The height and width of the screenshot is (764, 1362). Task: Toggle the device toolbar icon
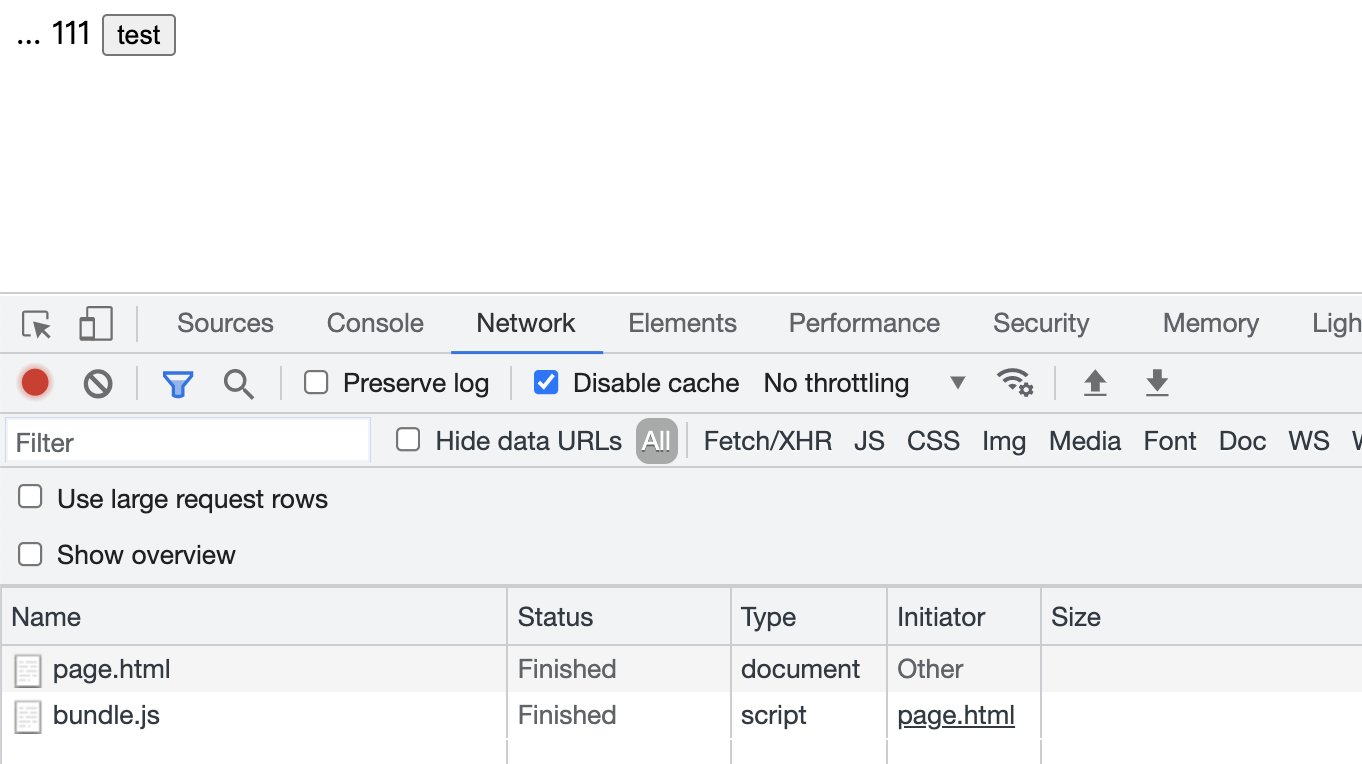tap(96, 324)
